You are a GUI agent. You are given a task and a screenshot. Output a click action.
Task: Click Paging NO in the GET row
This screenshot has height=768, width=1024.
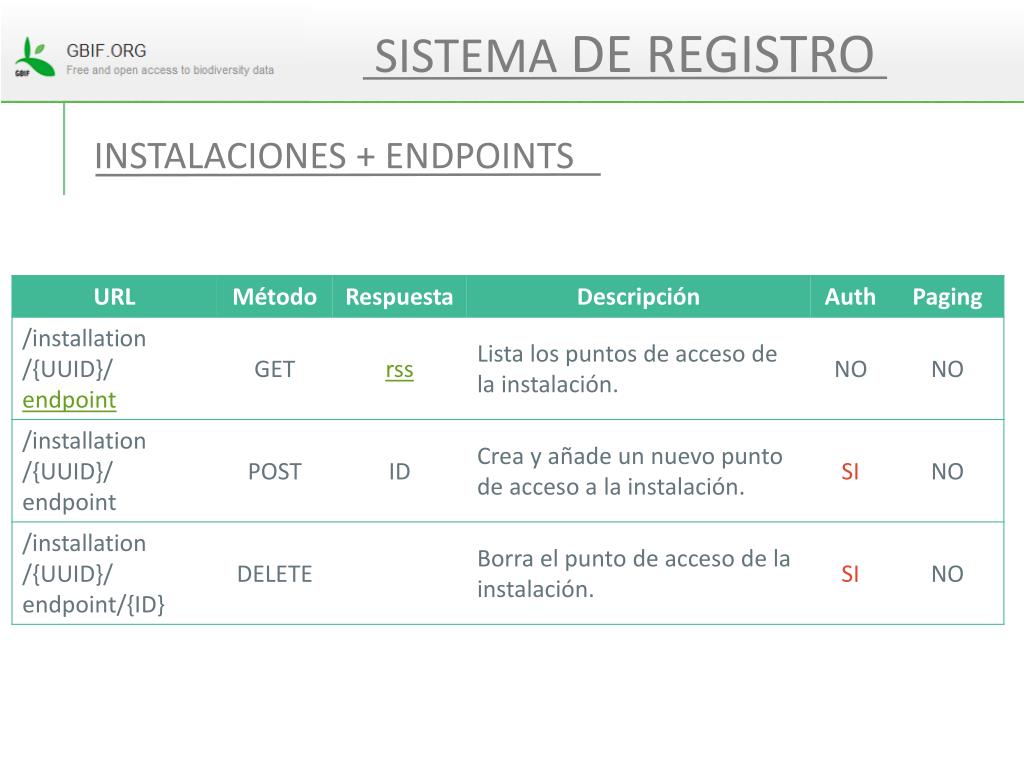click(947, 370)
